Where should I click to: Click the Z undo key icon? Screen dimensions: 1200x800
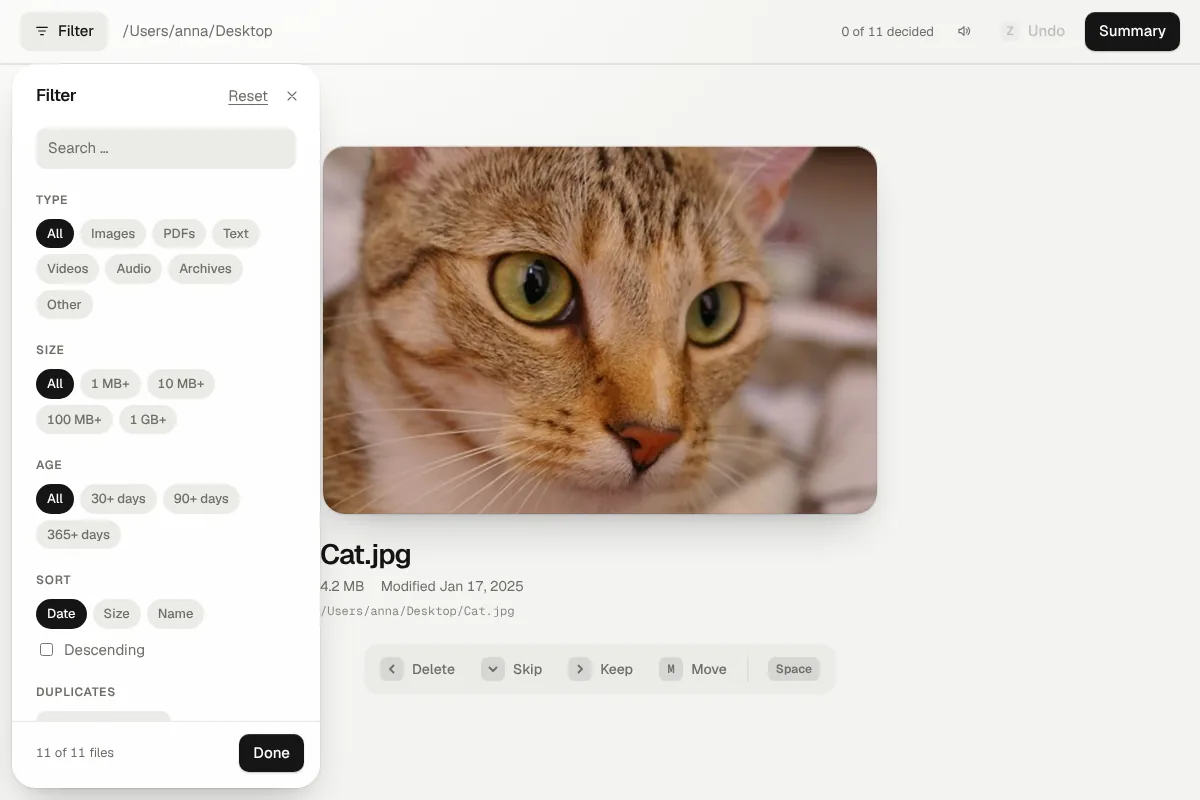click(x=1010, y=31)
